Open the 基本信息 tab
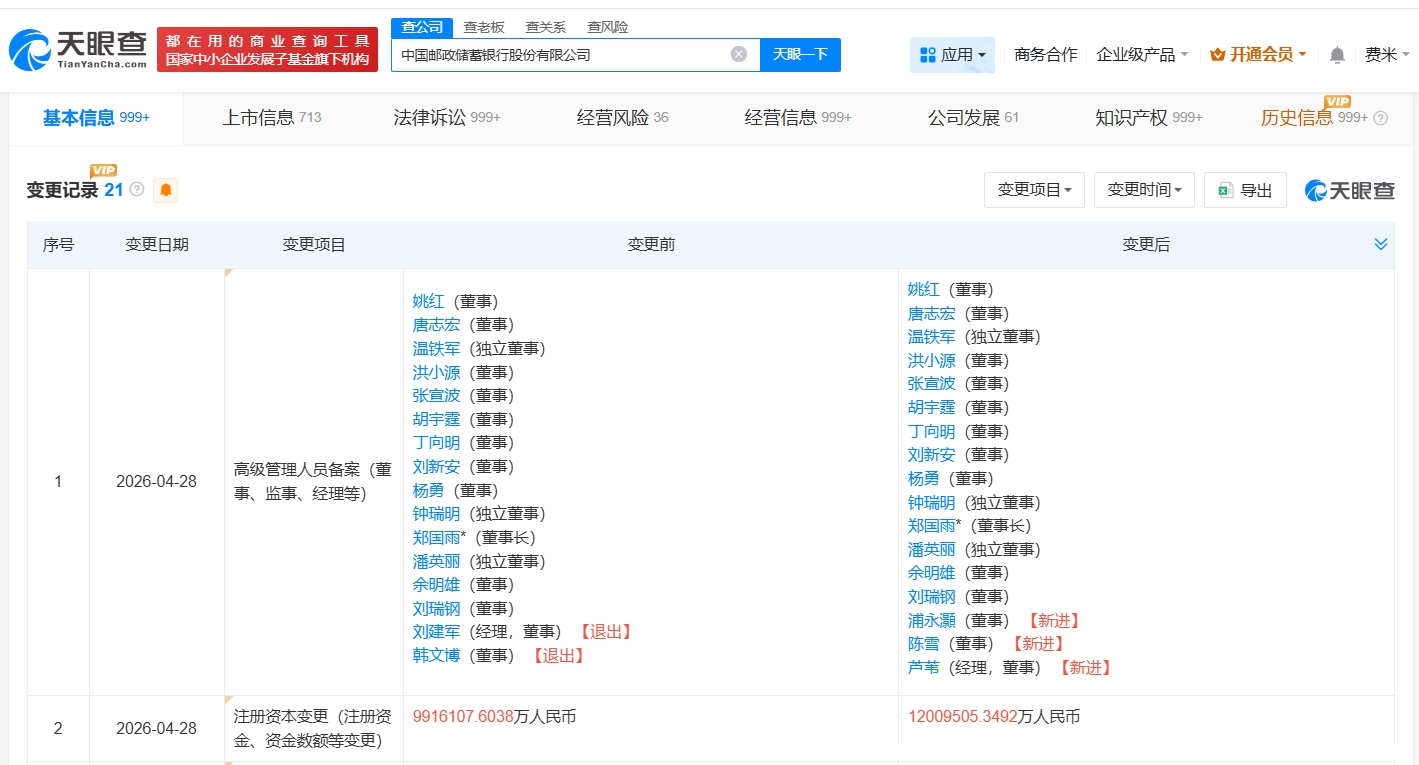The height and width of the screenshot is (765, 1419). click(96, 118)
